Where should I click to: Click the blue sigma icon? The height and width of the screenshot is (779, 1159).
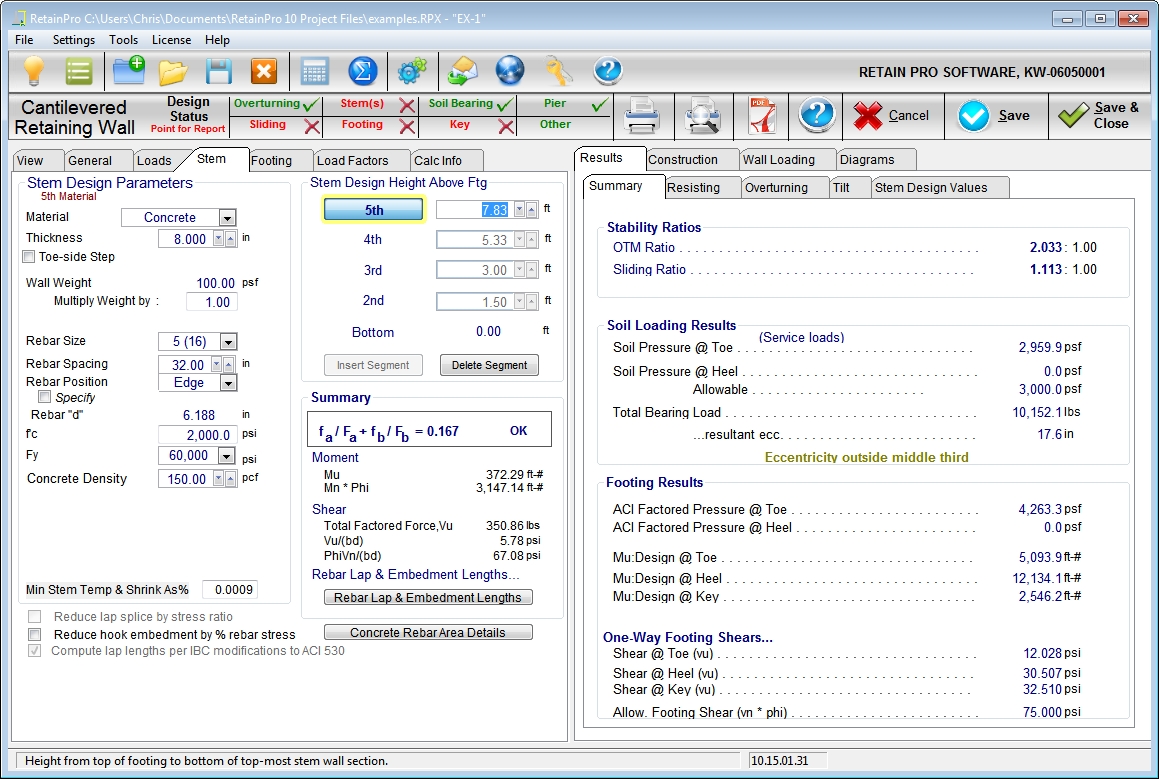363,72
